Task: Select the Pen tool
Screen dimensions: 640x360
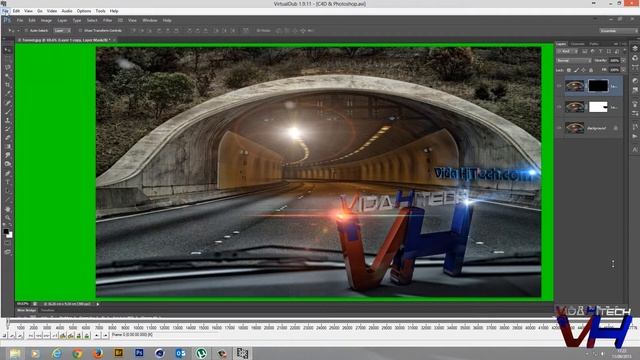Action: tap(7, 173)
